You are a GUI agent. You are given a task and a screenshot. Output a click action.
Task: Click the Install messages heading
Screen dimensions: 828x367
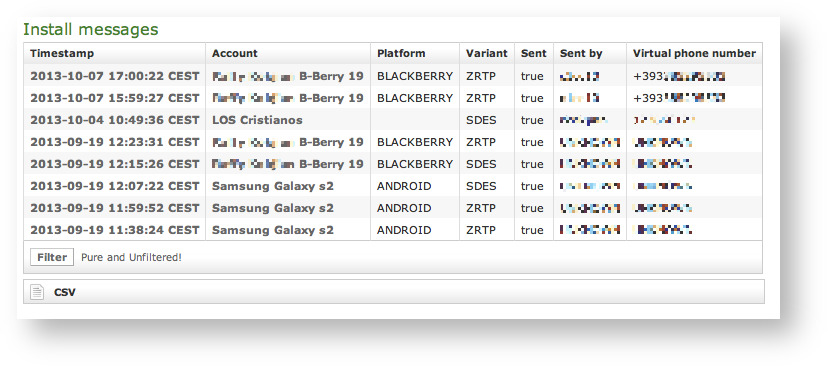pos(91,30)
